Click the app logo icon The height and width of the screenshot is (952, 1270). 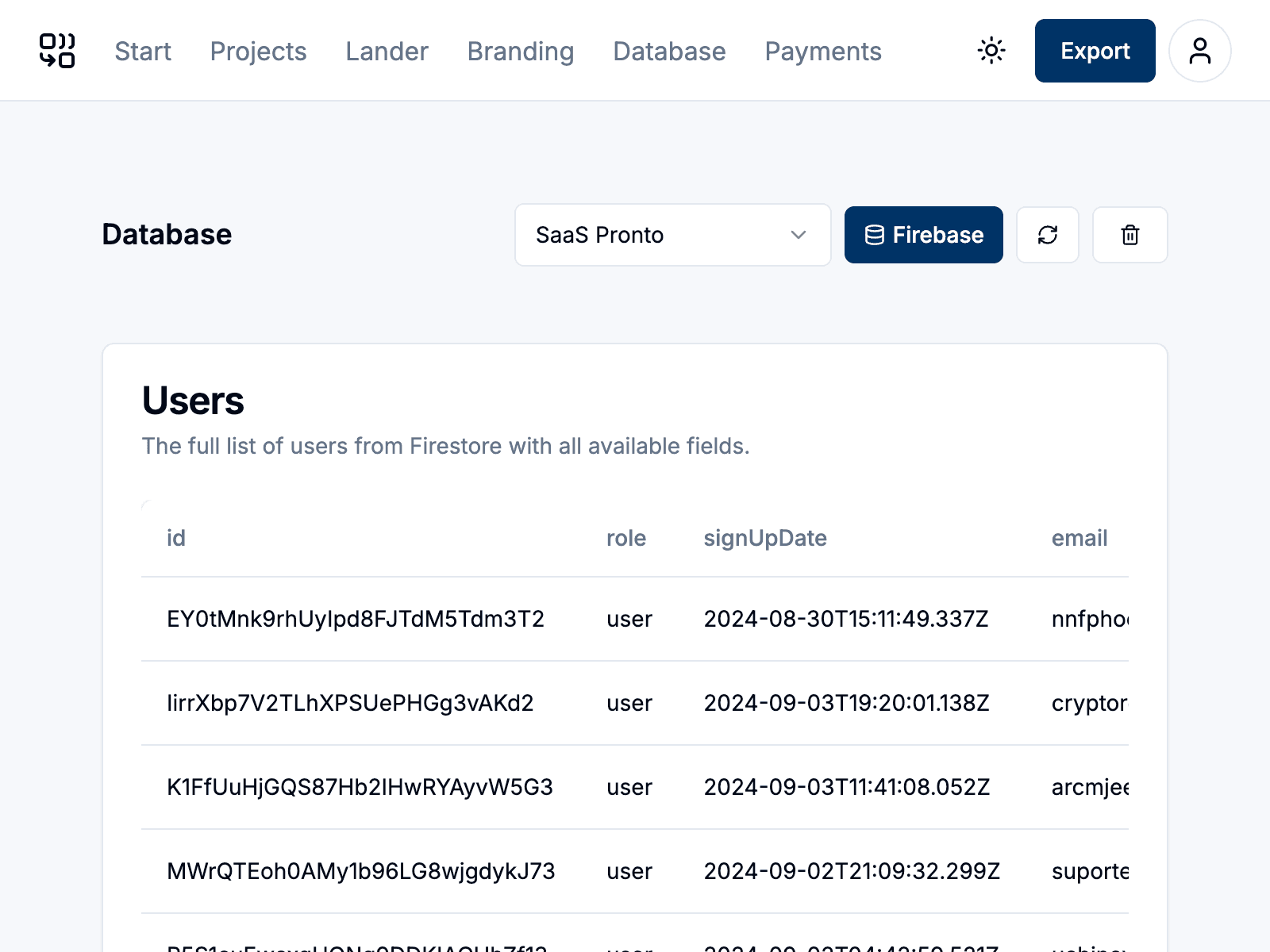click(57, 51)
